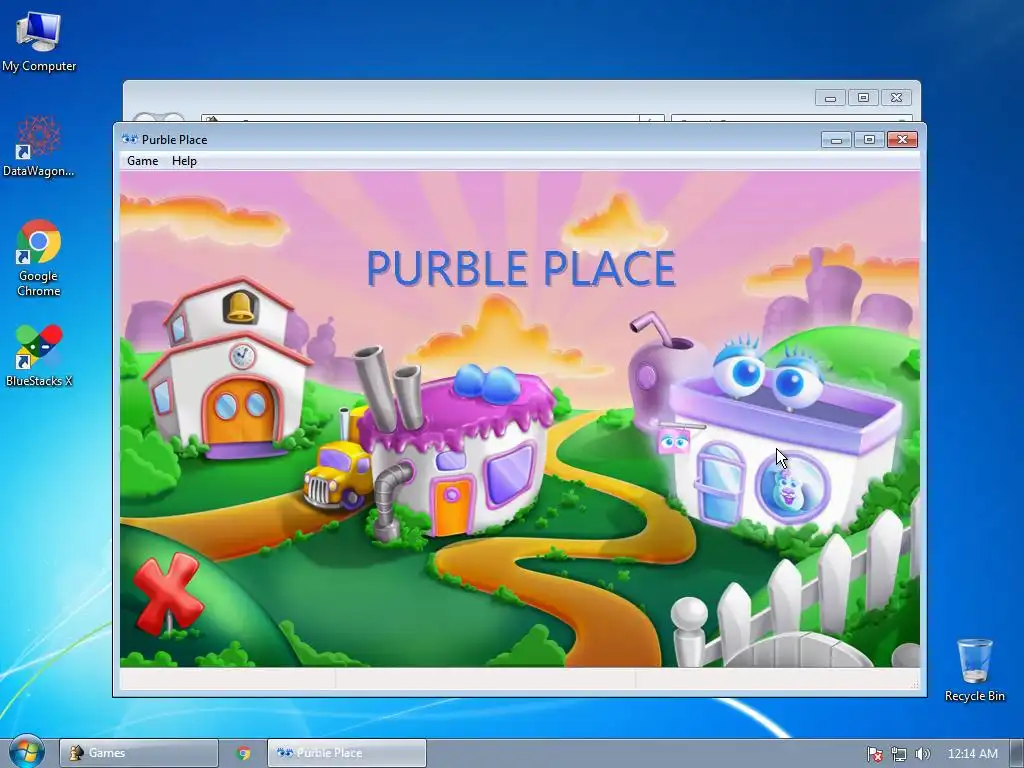The image size is (1024, 768).
Task: Click the yellow delivery truck by the bakery
Action: 337,475
